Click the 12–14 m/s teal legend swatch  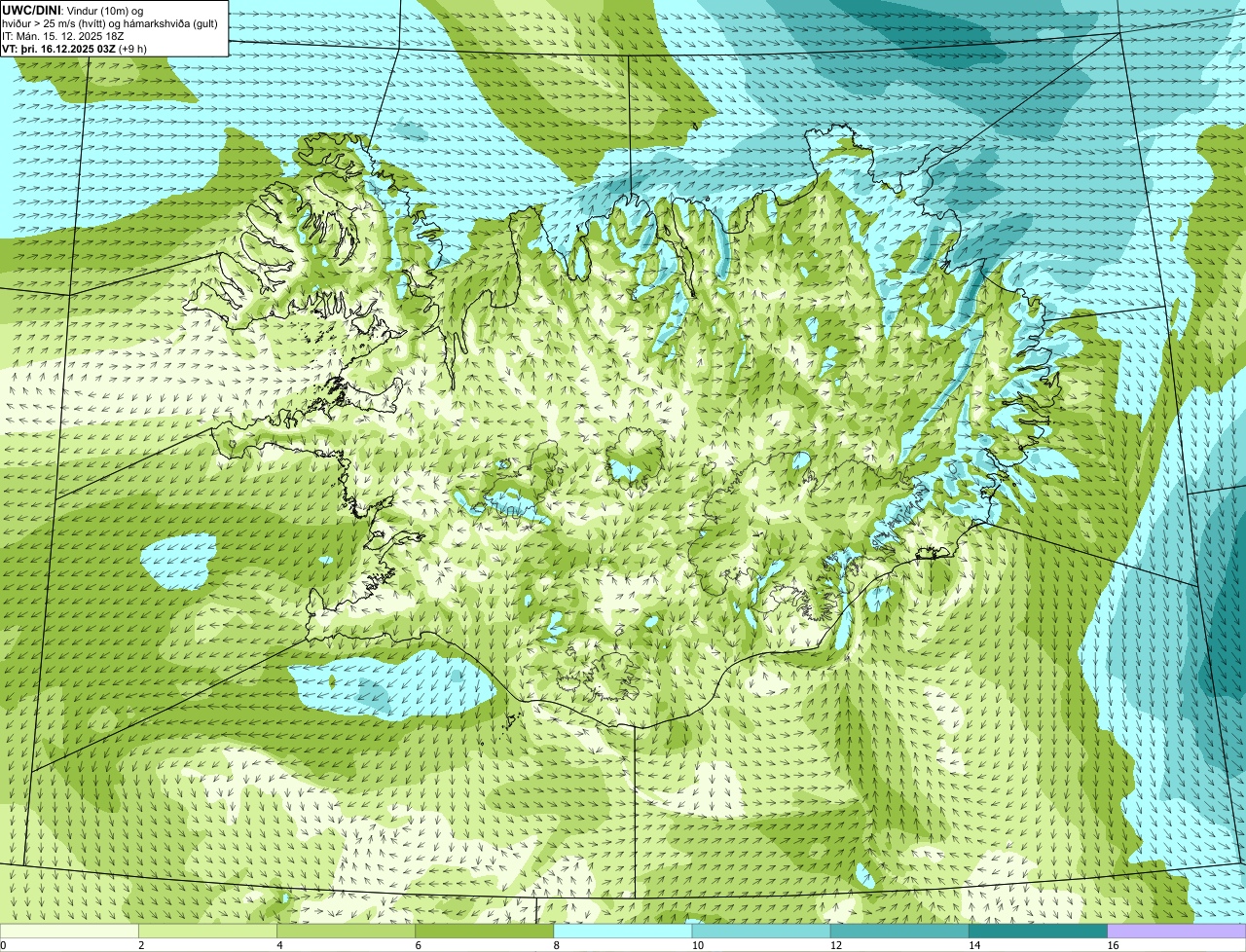[x=899, y=931]
